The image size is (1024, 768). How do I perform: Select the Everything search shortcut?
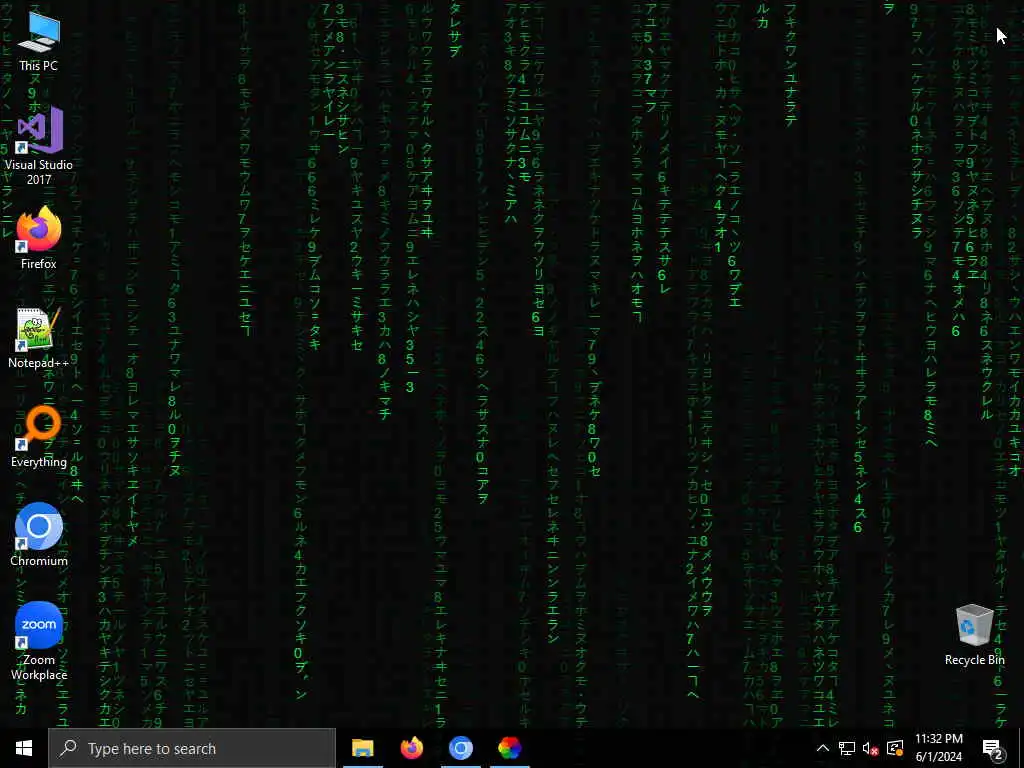point(39,437)
